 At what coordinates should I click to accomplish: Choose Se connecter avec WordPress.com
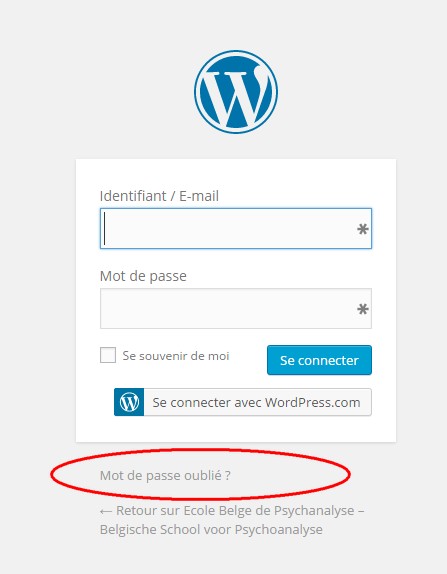(x=243, y=402)
